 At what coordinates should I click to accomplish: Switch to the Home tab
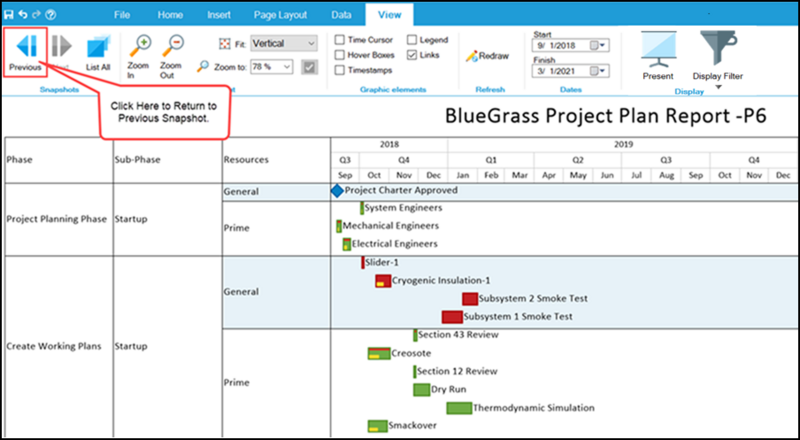point(170,15)
